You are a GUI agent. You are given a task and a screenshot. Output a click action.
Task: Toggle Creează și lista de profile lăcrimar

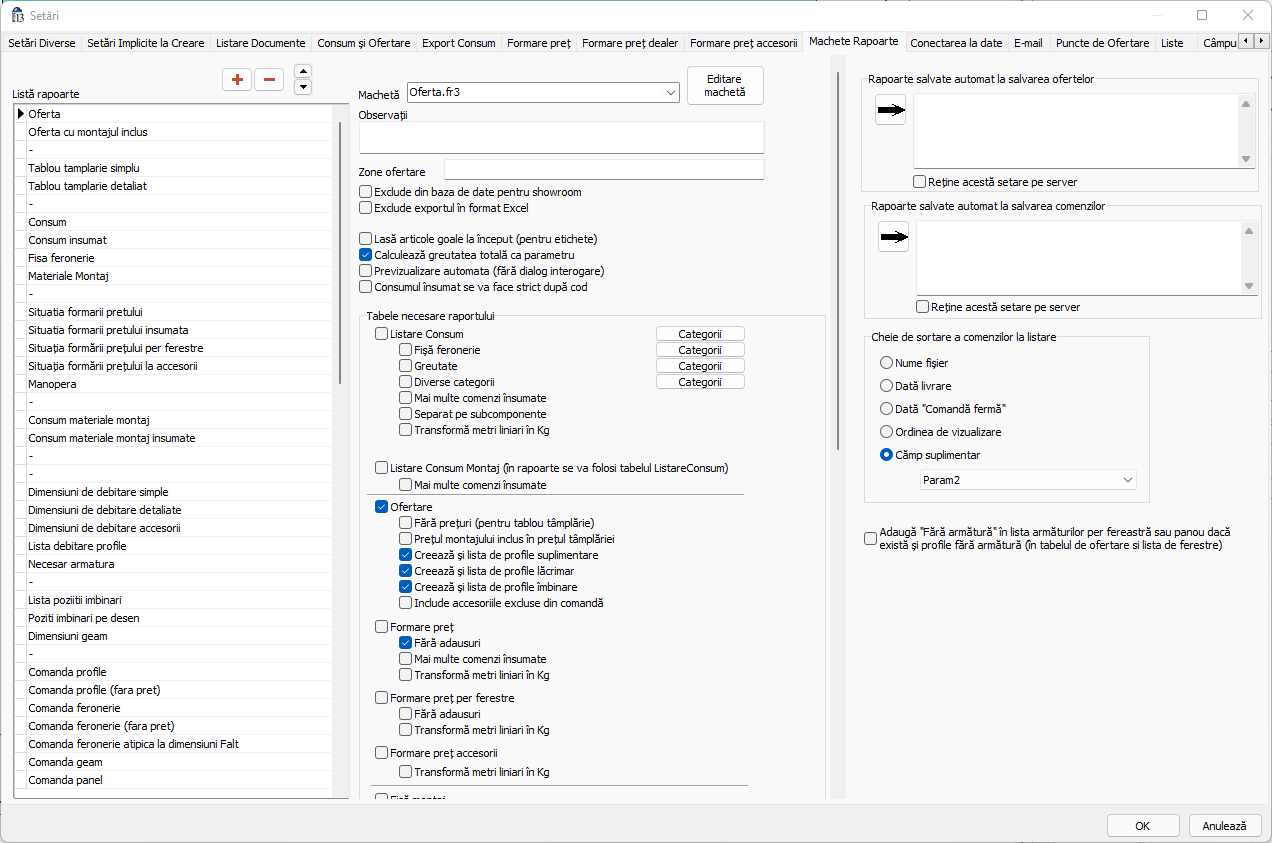(x=405, y=571)
